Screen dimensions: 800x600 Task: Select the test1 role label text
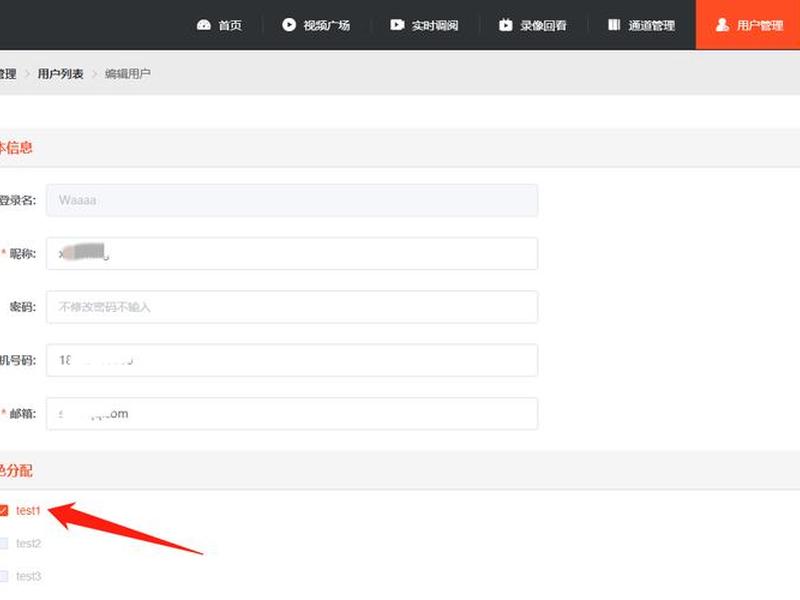tap(28, 510)
